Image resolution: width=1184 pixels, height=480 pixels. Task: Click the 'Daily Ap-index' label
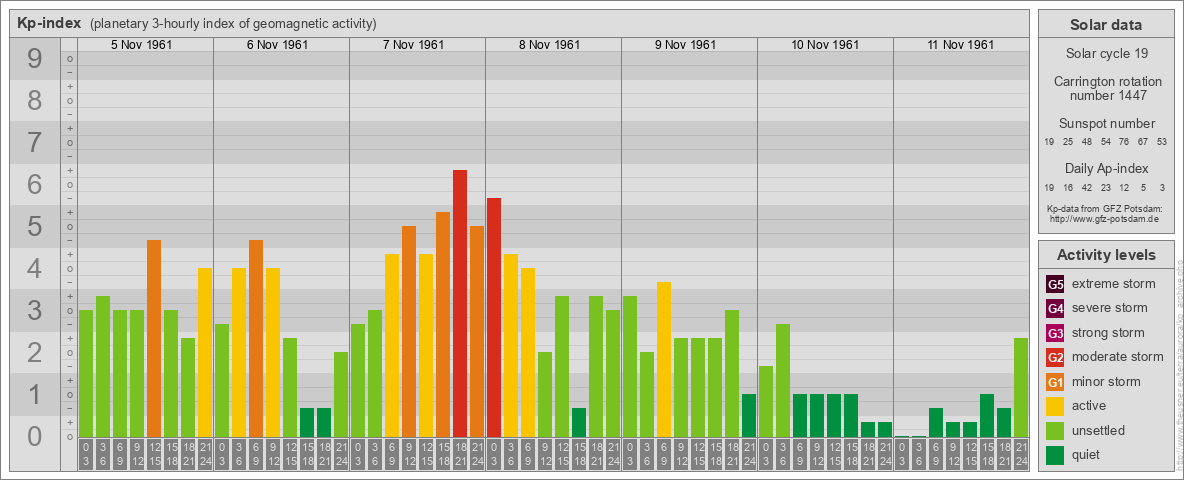1106,168
